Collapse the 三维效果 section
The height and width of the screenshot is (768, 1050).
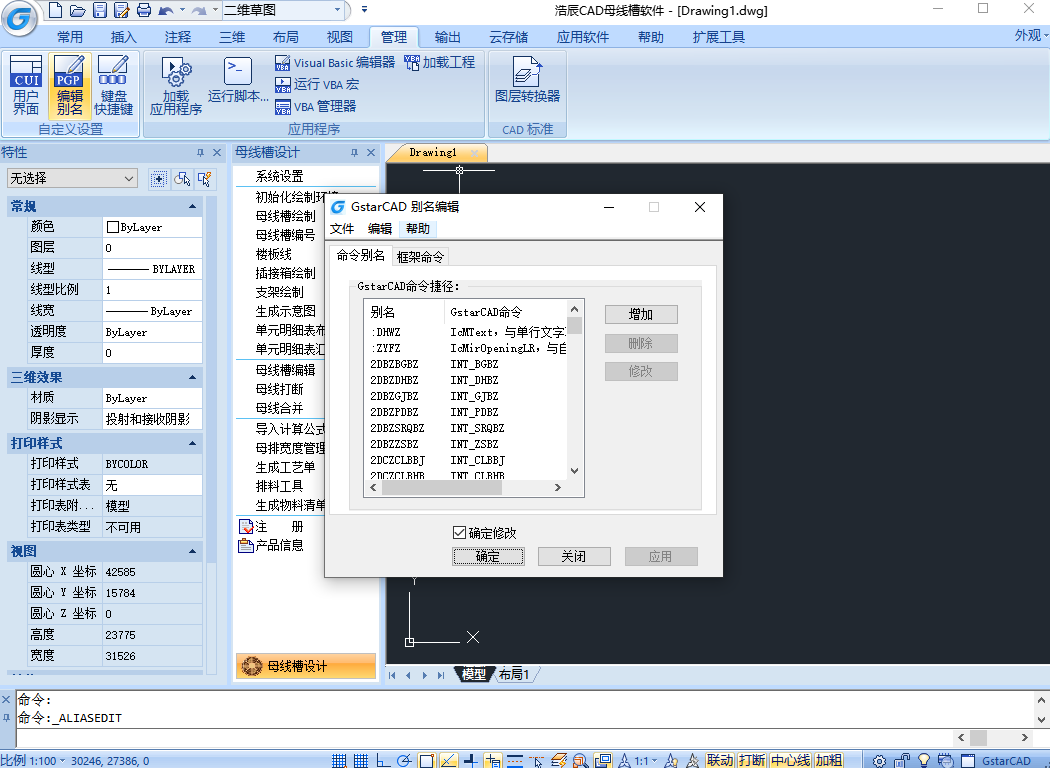pyautogui.click(x=192, y=378)
